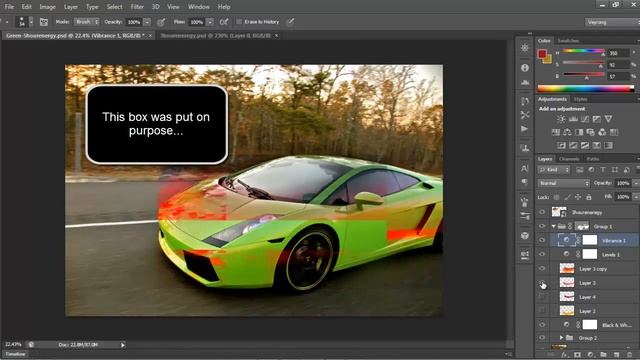This screenshot has width=640, height=360.
Task: Enable airbrush mode next to Flow
Action: [x=224, y=22]
